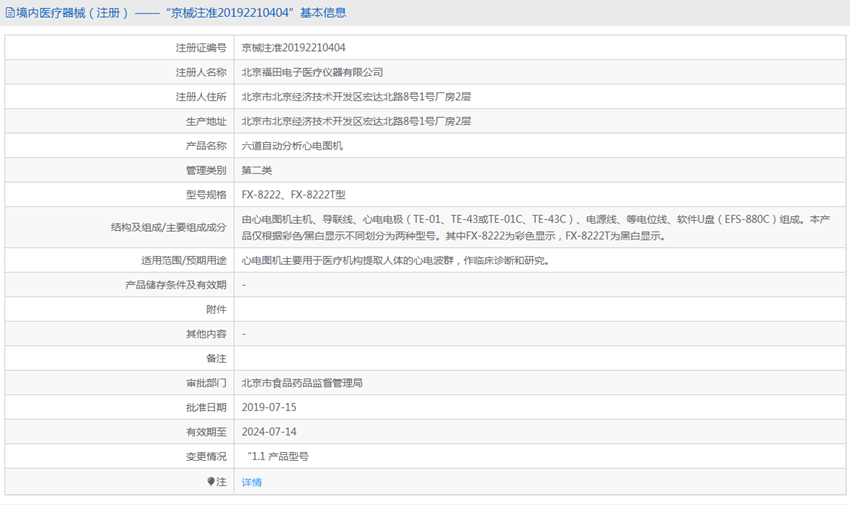Viewport: 850px width, 506px height.
Task: Select approval date 2019-07-15
Action: pyautogui.click(x=269, y=407)
